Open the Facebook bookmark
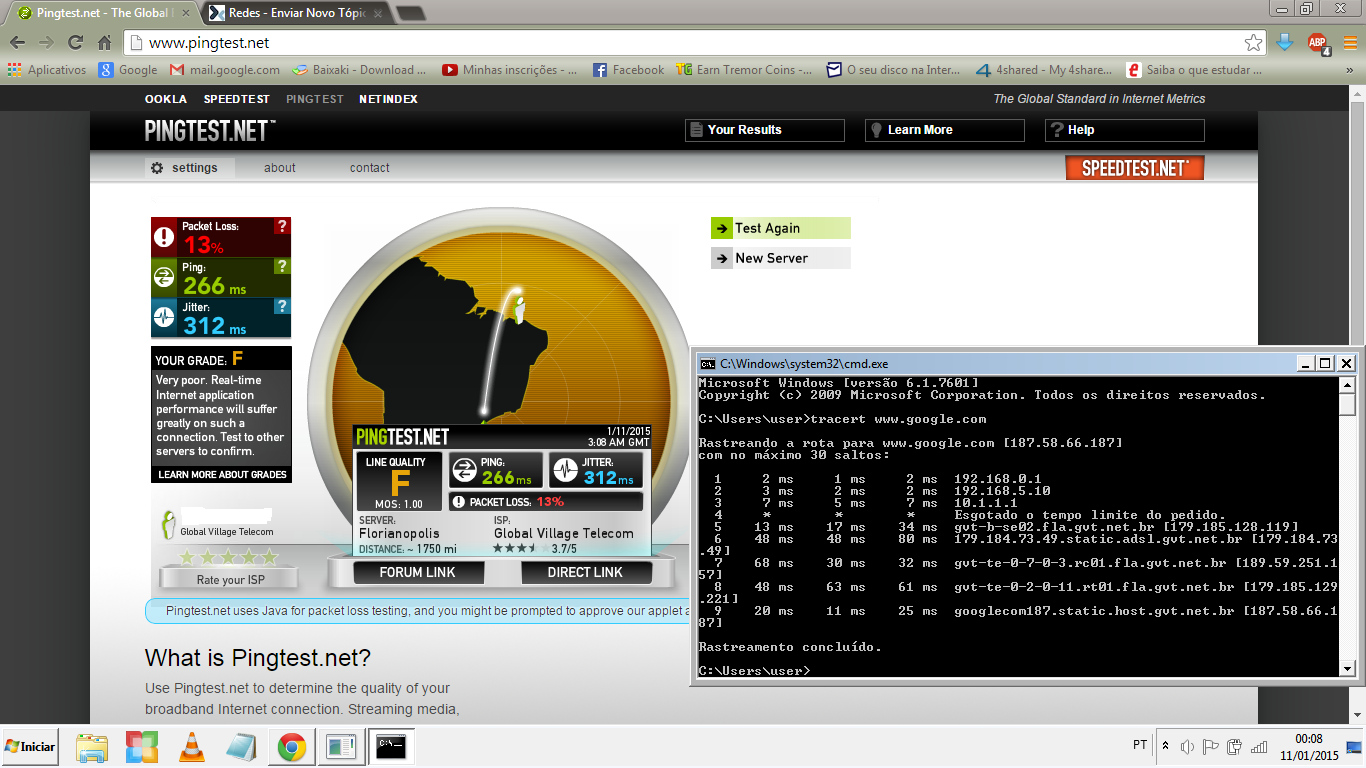Image resolution: width=1366 pixels, height=768 pixels. point(628,70)
